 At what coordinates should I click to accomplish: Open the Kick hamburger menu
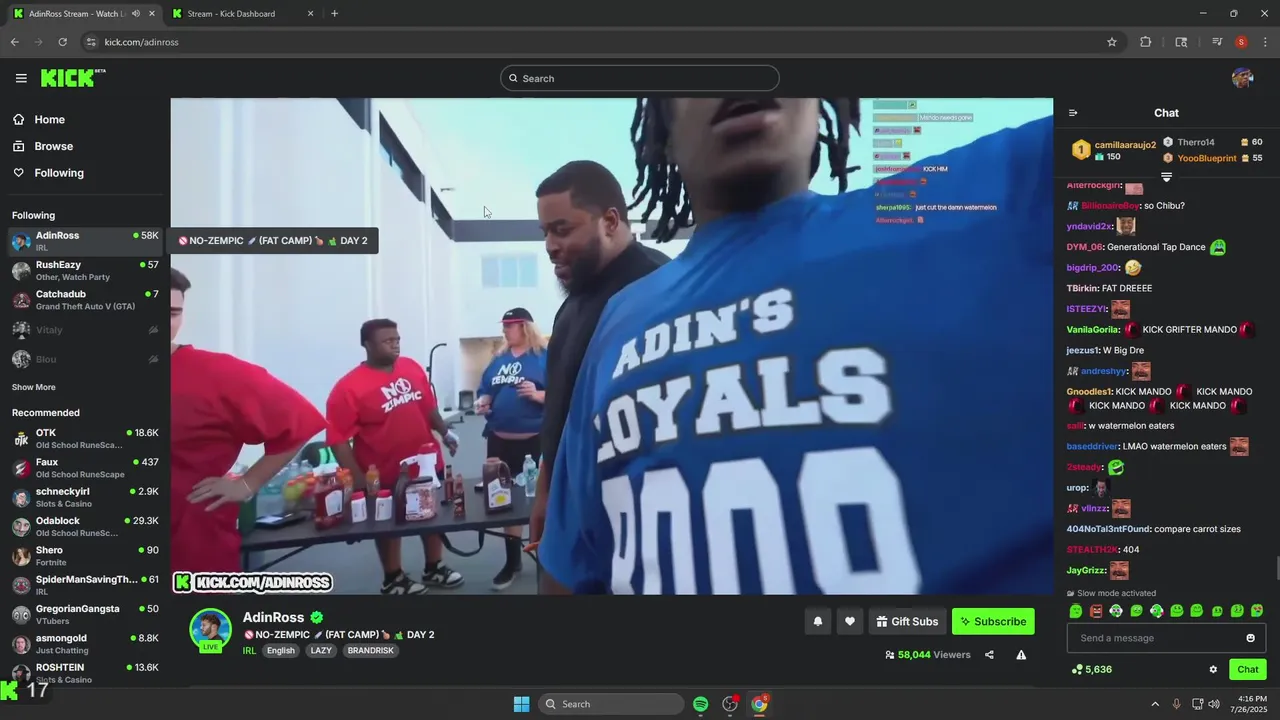(x=21, y=78)
